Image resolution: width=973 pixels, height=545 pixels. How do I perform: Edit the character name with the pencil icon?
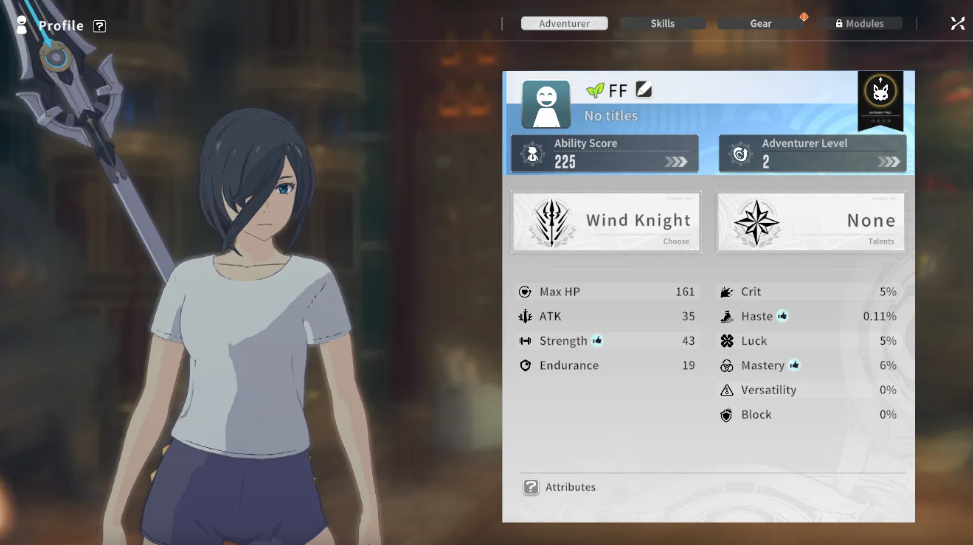click(643, 90)
